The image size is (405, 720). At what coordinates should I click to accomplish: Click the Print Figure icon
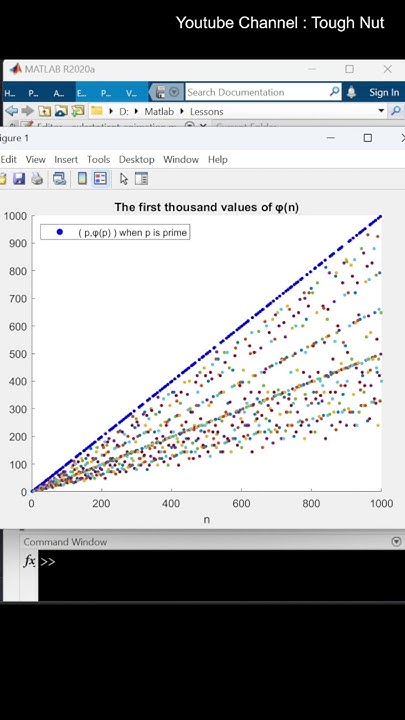coord(37,179)
